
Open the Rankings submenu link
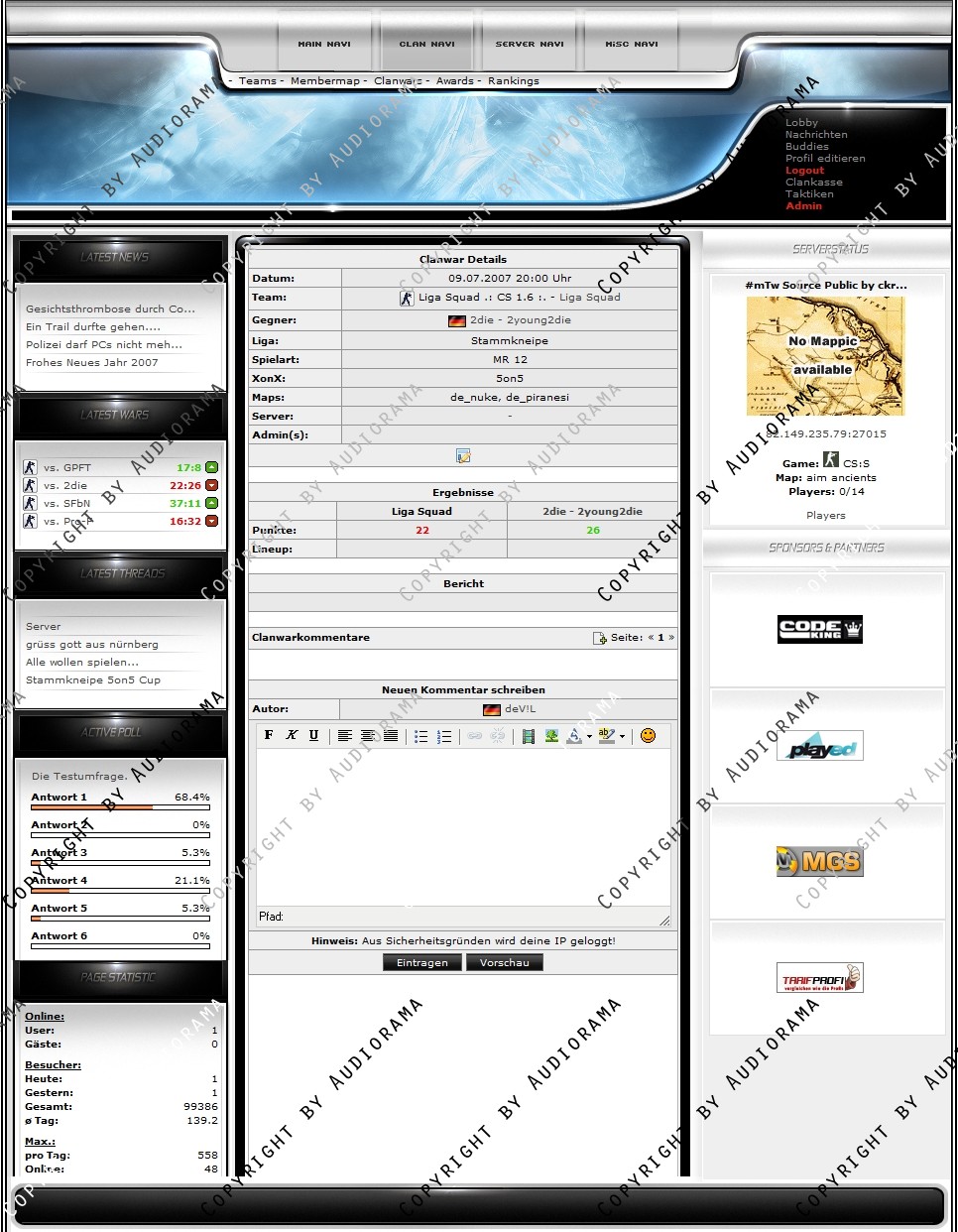point(514,81)
